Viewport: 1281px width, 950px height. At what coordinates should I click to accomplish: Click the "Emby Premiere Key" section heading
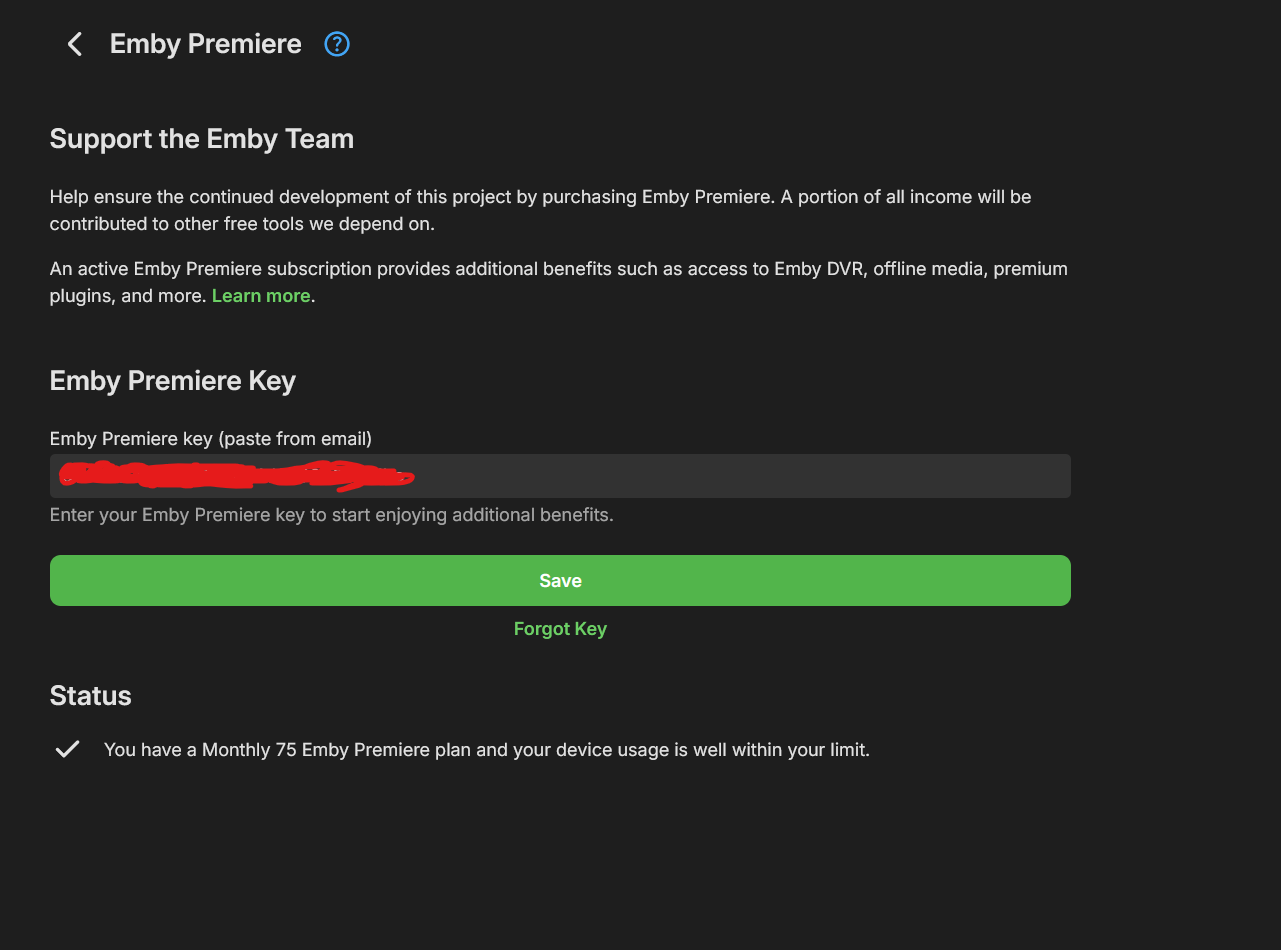(173, 381)
